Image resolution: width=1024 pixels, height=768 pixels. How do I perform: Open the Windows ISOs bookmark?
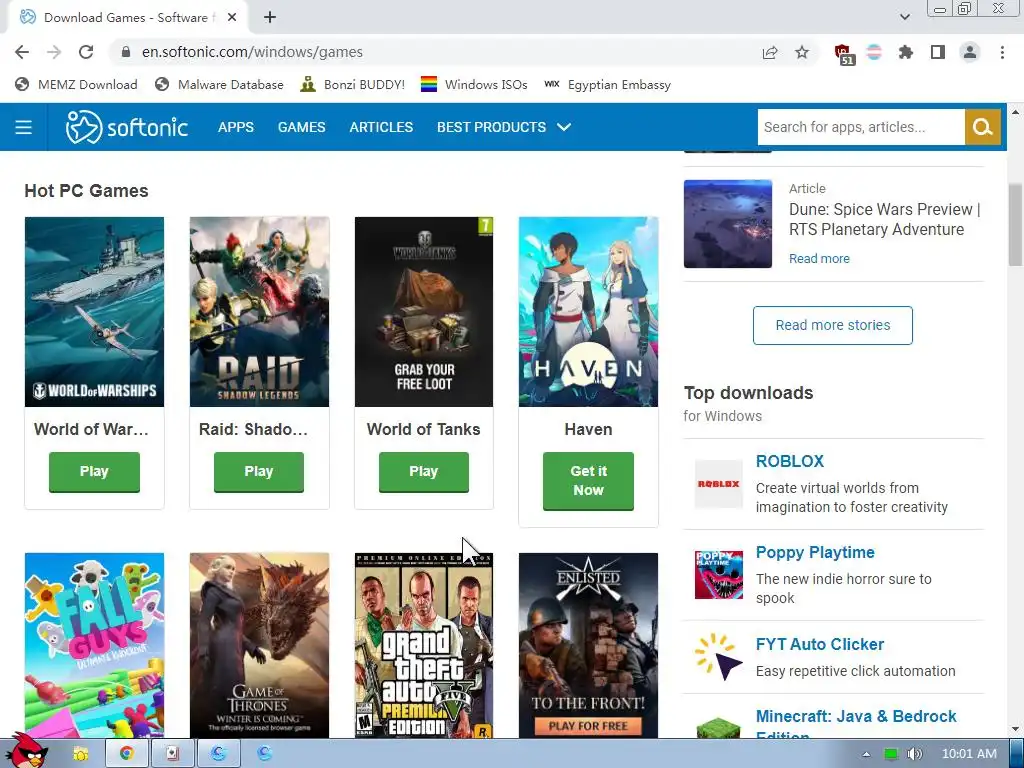(x=474, y=85)
